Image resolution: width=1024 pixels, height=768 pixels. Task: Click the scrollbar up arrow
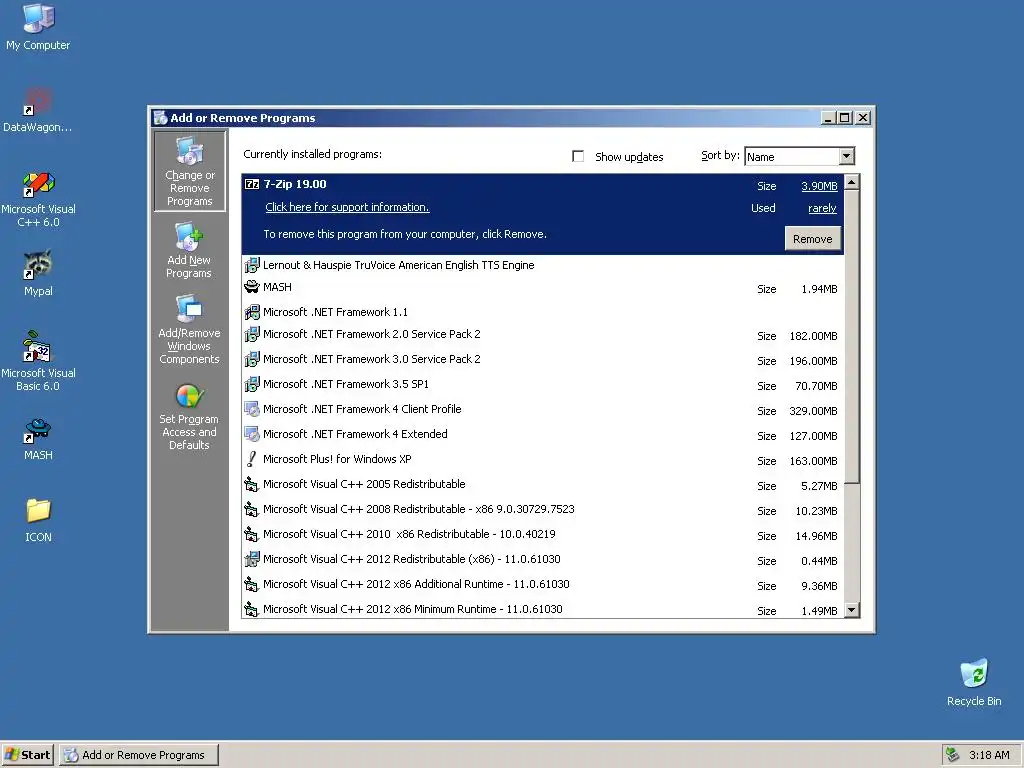click(x=852, y=182)
